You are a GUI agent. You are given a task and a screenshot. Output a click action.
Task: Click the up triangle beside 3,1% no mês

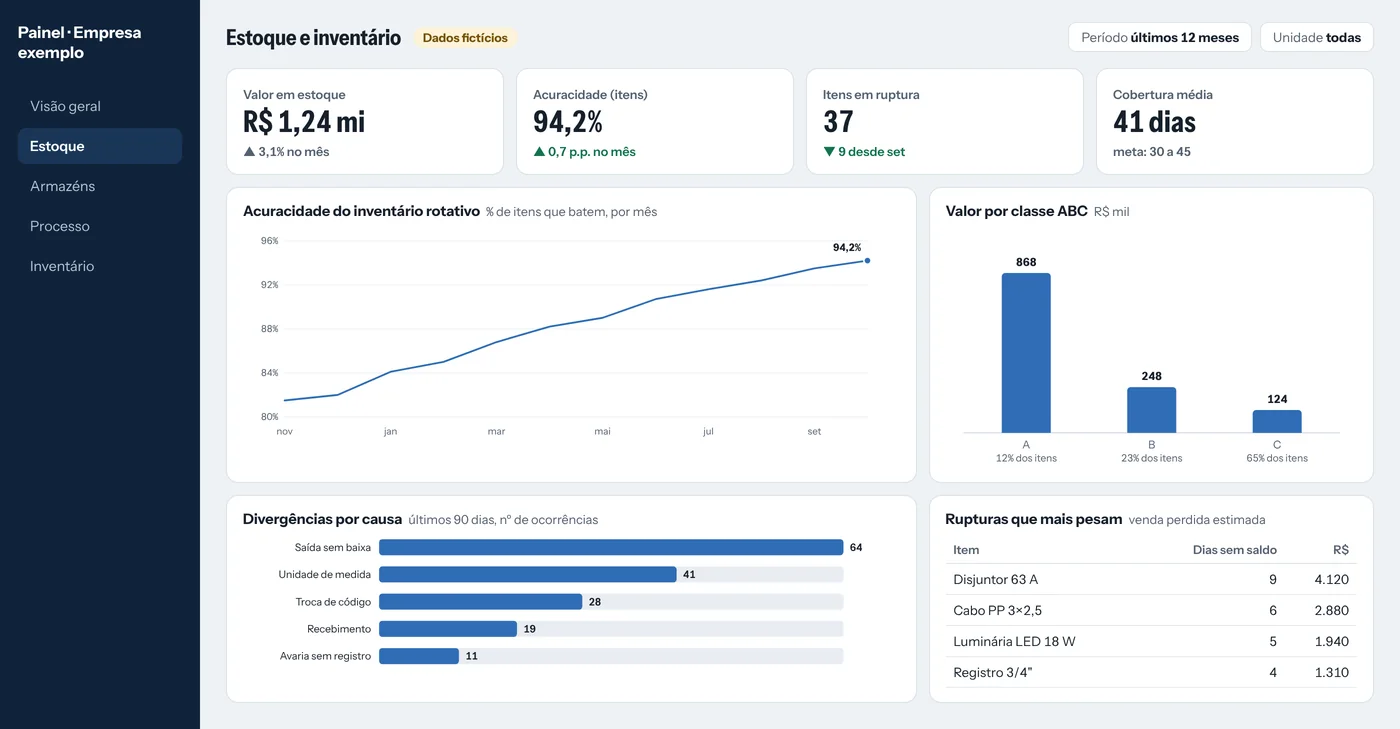(249, 152)
